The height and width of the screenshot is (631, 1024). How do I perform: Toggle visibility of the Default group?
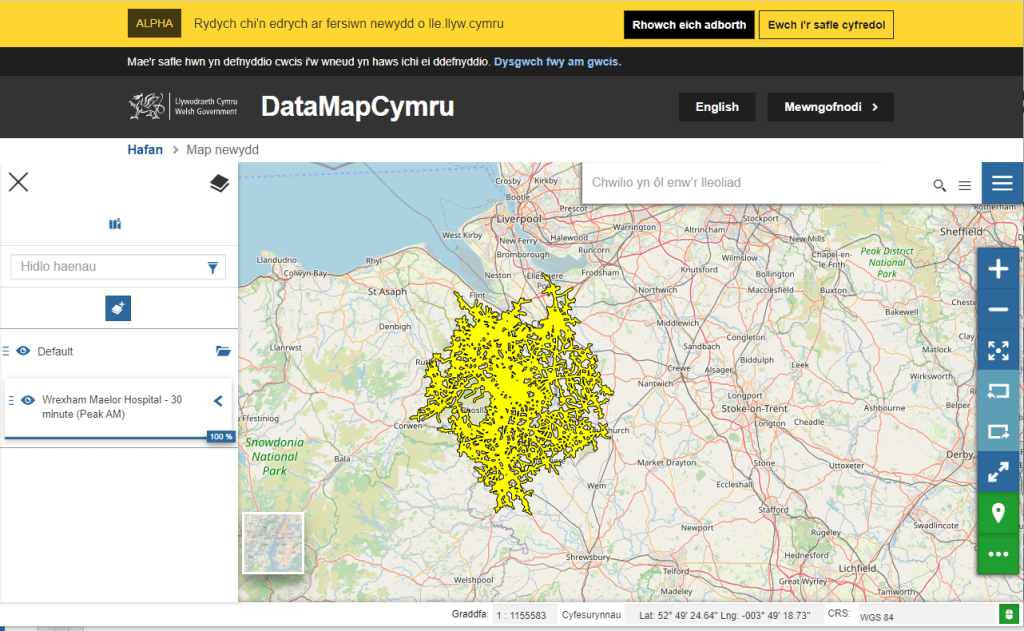tap(23, 351)
